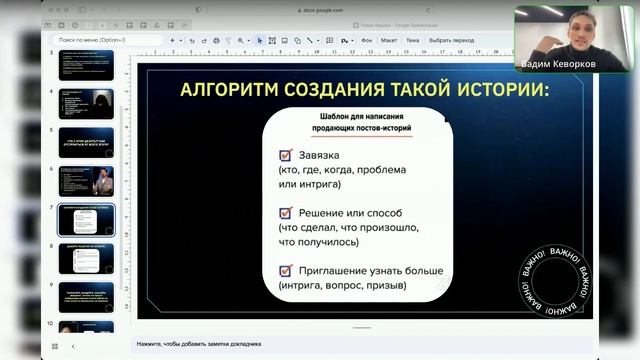The image size is (640, 360).
Task: Click the notes panel resize handle
Action: point(362,327)
